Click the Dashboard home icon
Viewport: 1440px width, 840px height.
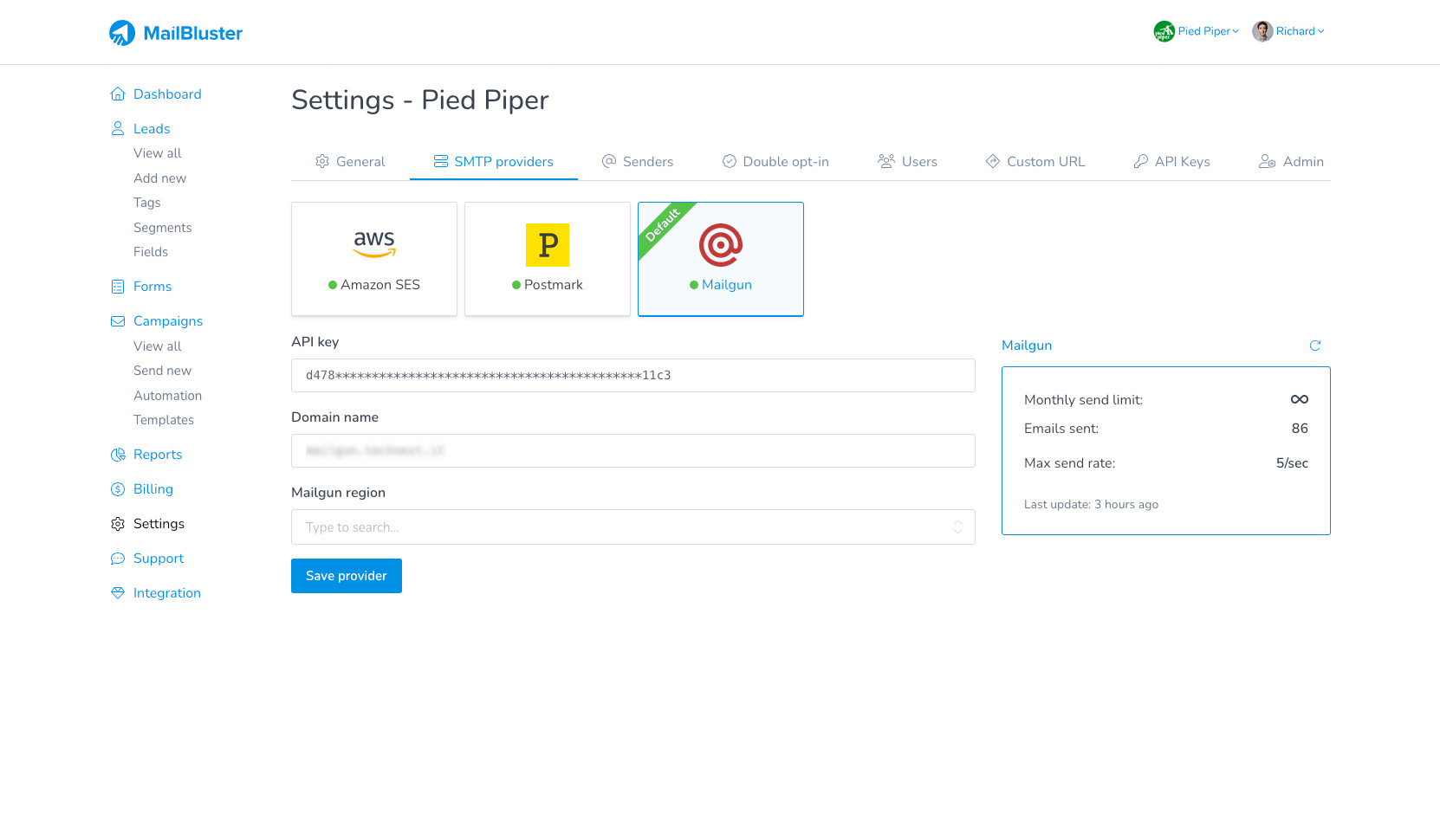[118, 94]
